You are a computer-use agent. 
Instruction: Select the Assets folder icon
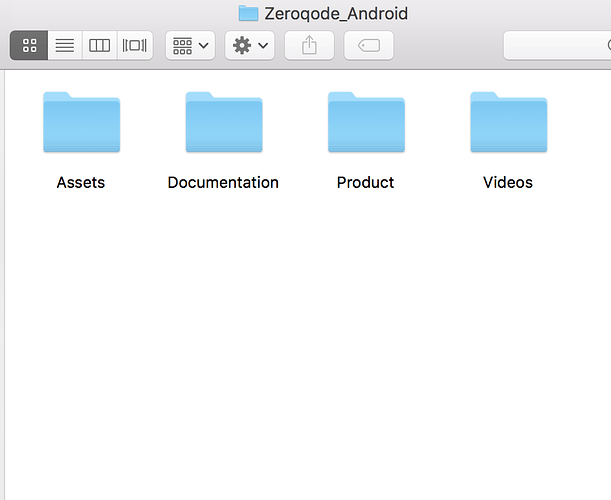click(x=81, y=122)
